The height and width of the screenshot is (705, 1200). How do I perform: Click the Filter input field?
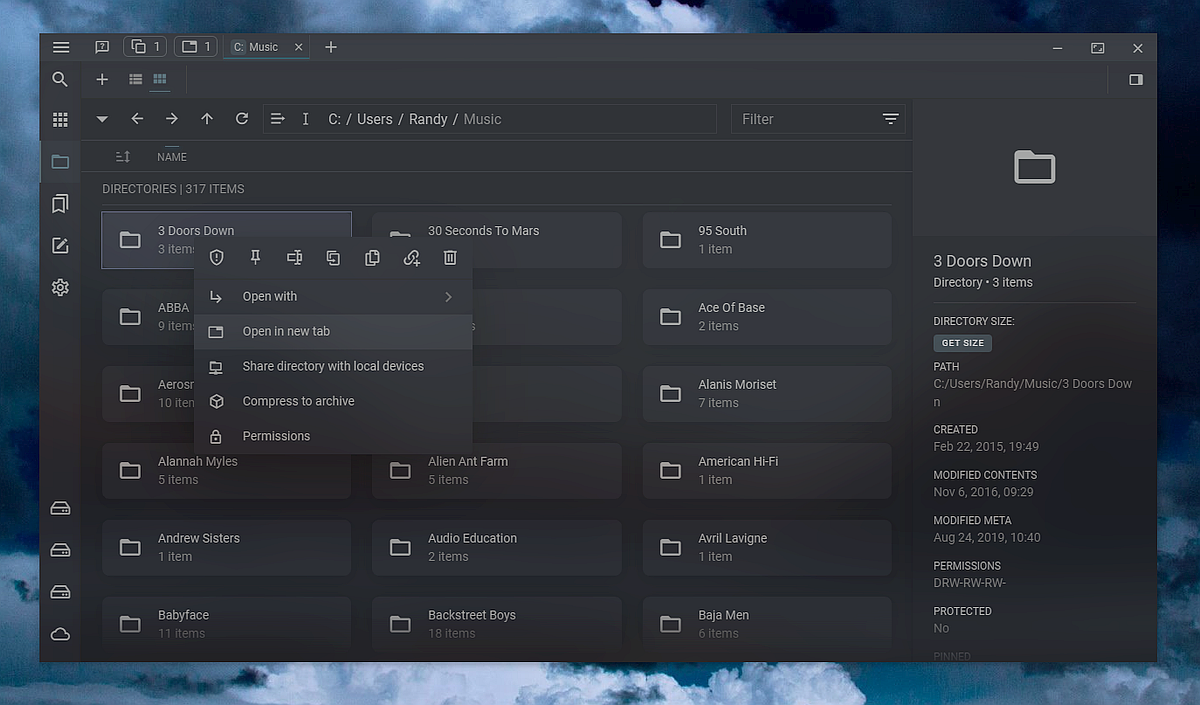804,119
